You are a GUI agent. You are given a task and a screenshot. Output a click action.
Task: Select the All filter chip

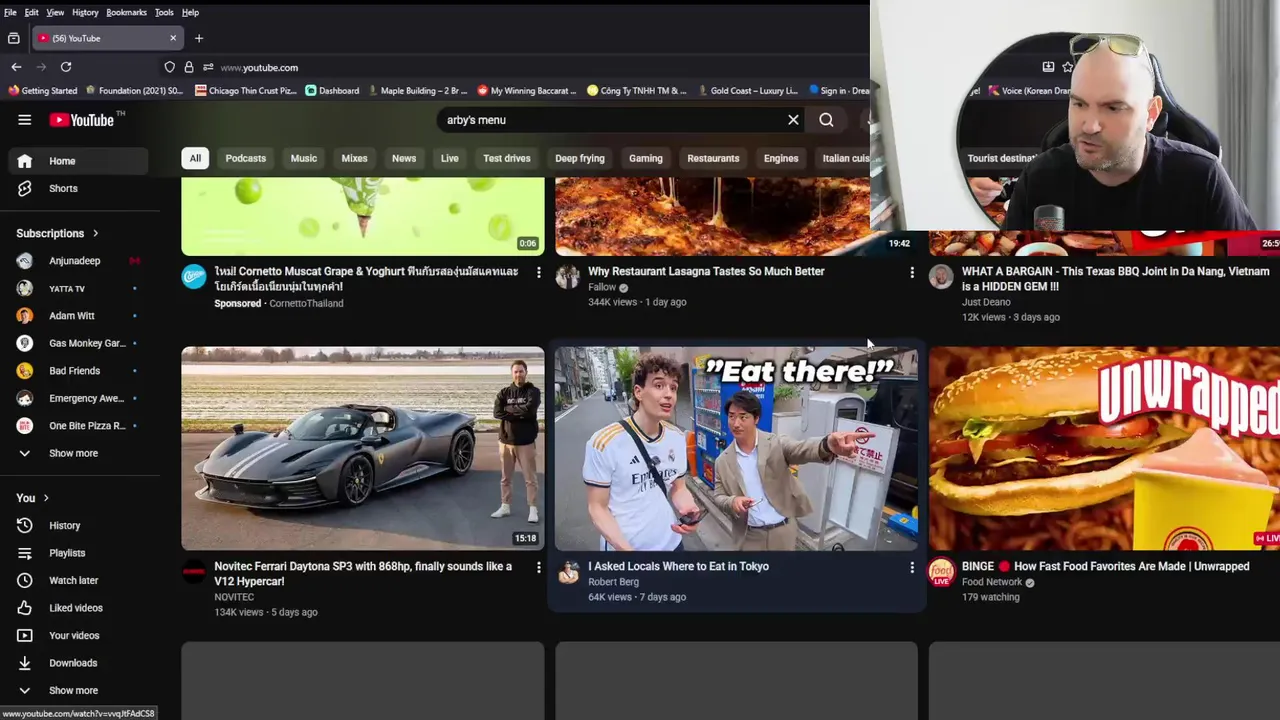pyautogui.click(x=195, y=158)
